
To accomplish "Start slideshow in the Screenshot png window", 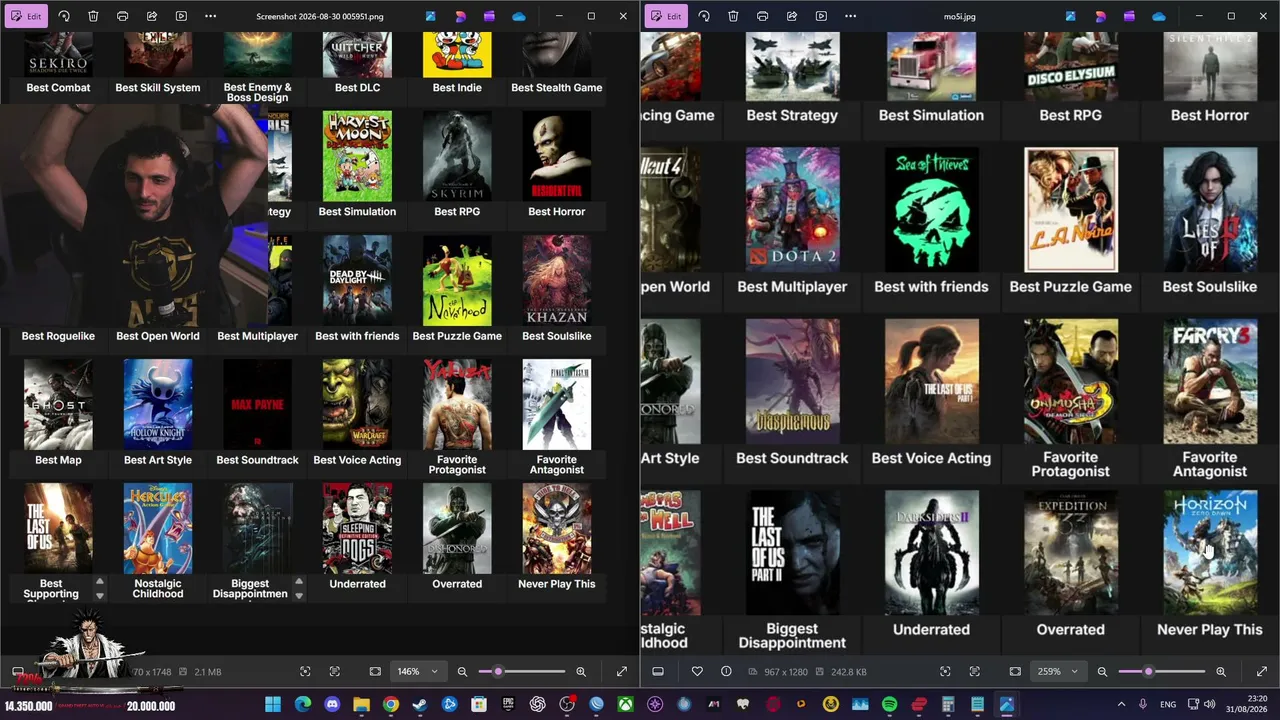I will tap(181, 16).
